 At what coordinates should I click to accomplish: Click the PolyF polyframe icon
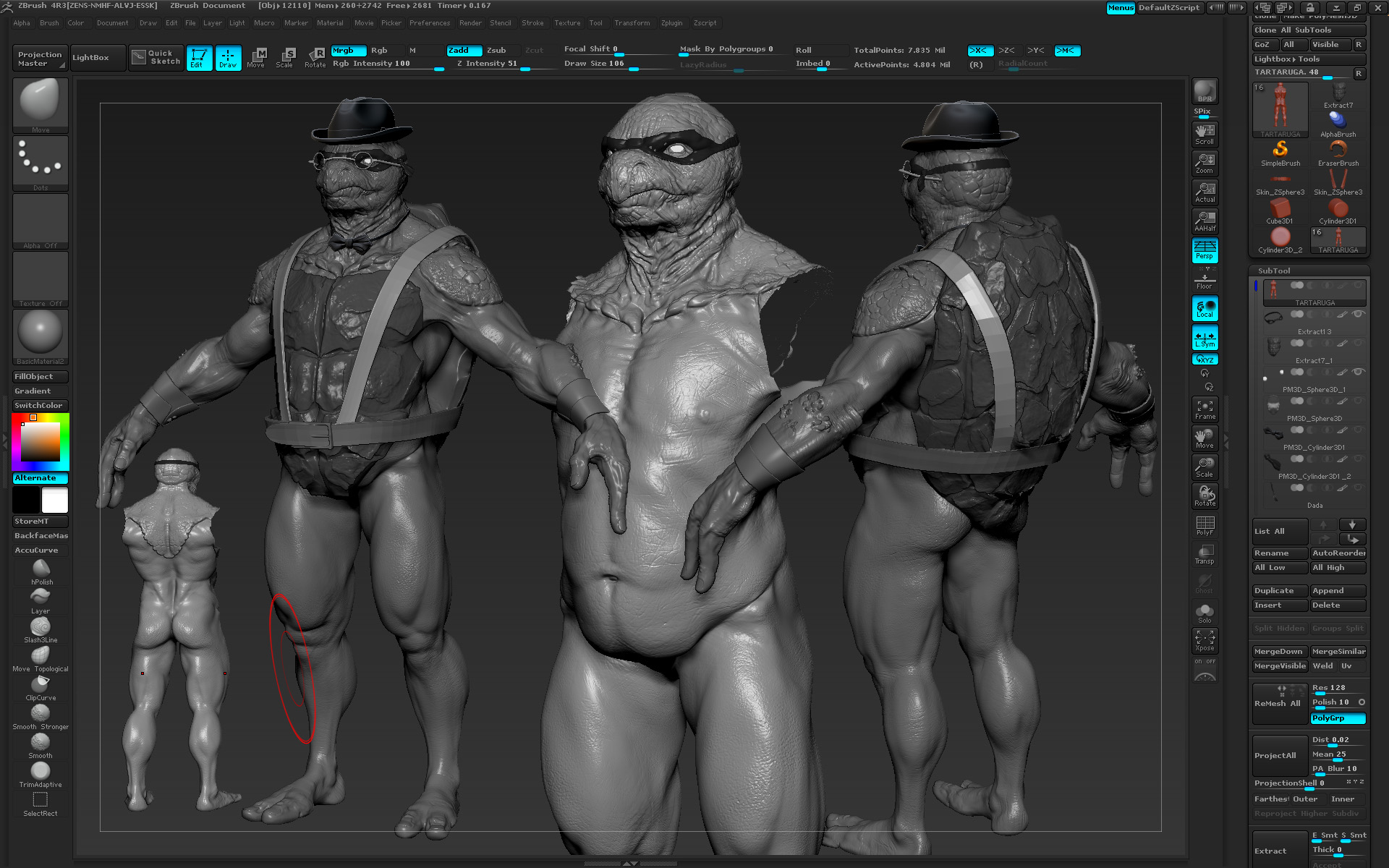coord(1205,525)
